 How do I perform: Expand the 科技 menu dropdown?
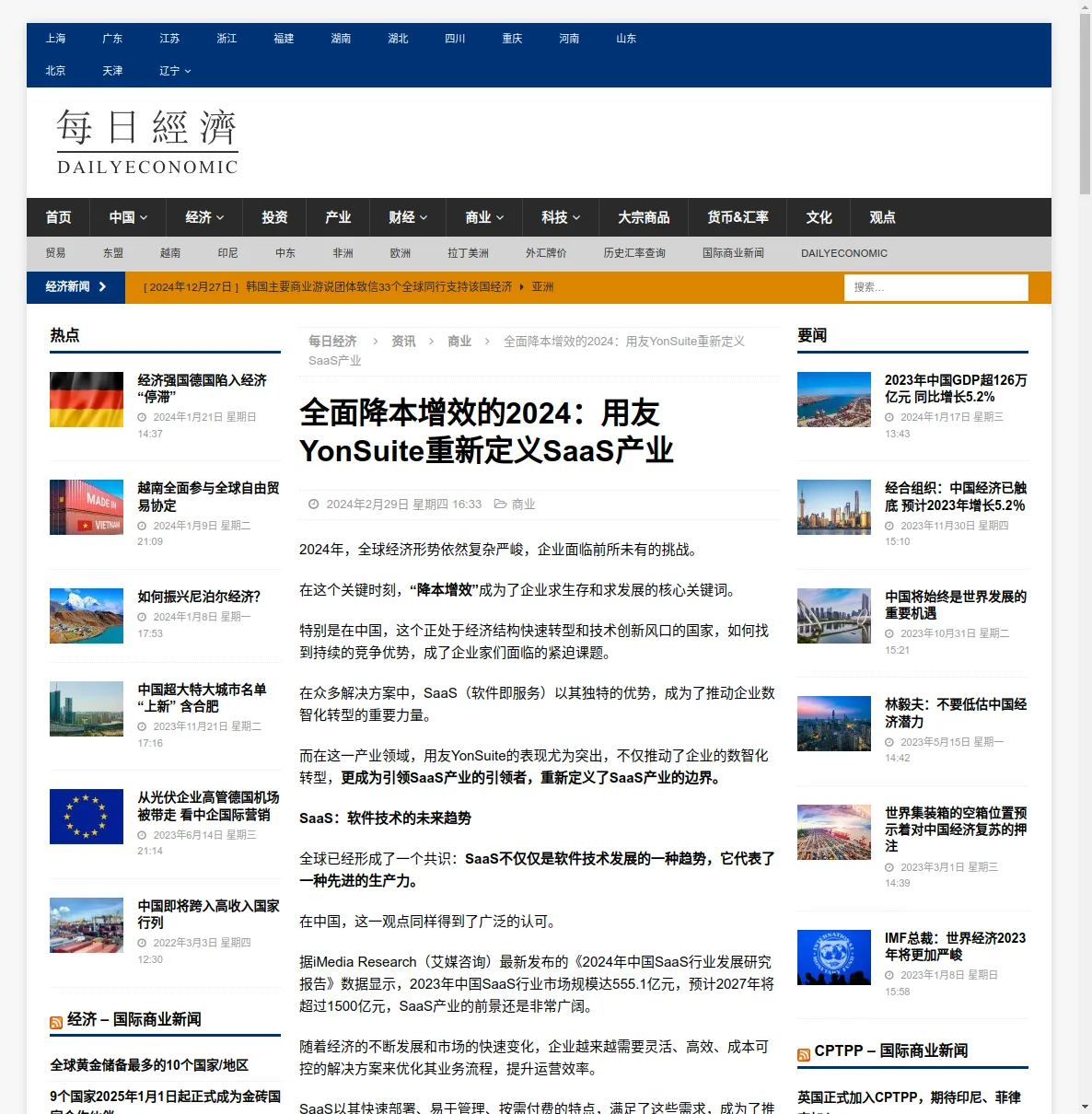click(x=561, y=217)
